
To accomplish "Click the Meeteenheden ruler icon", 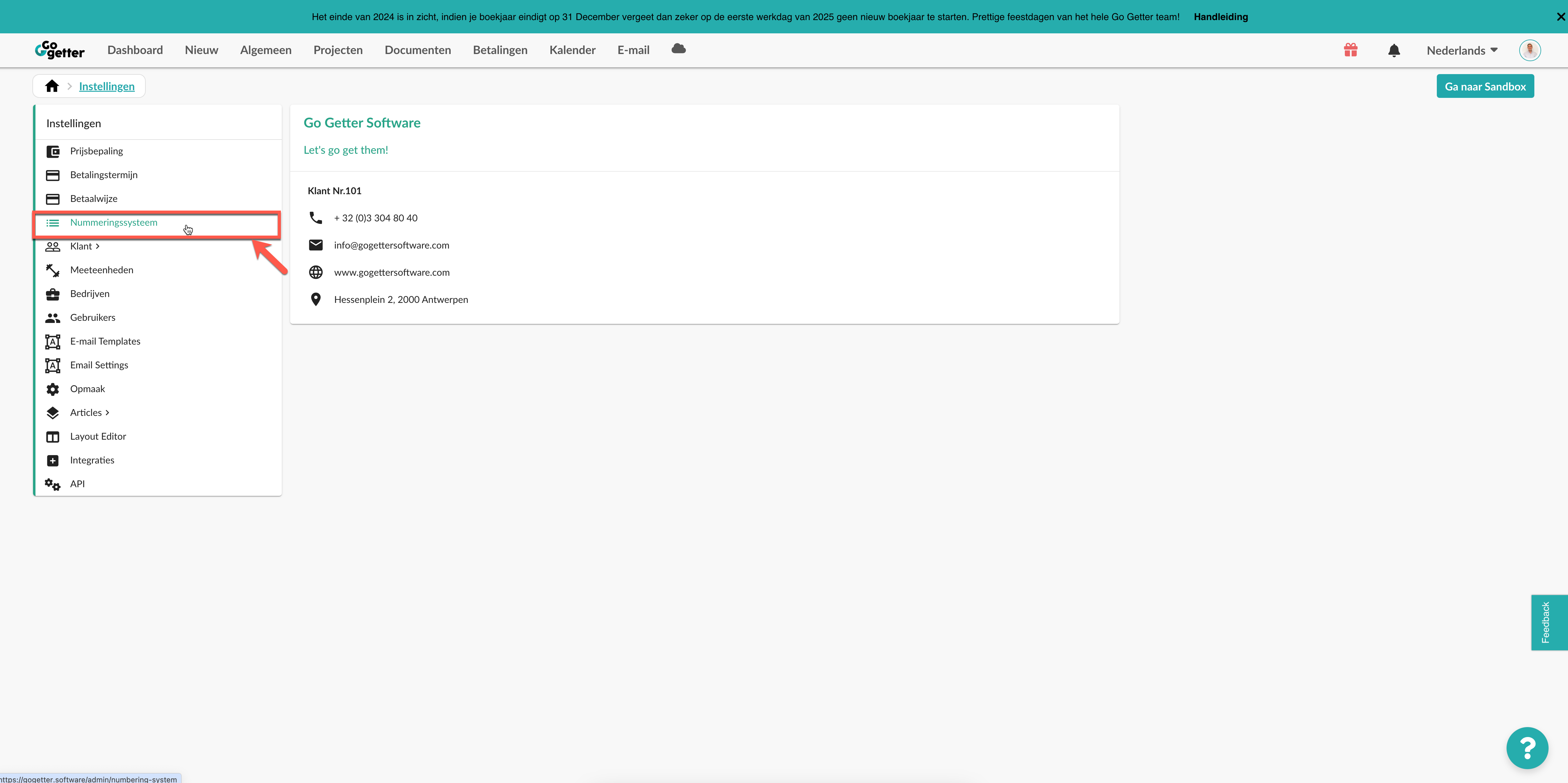I will click(53, 270).
